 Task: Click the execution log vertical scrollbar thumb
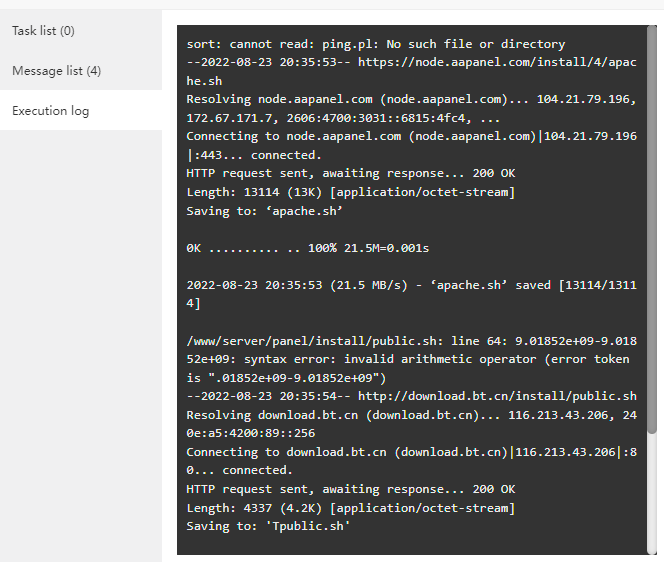pyautogui.click(x=655, y=230)
